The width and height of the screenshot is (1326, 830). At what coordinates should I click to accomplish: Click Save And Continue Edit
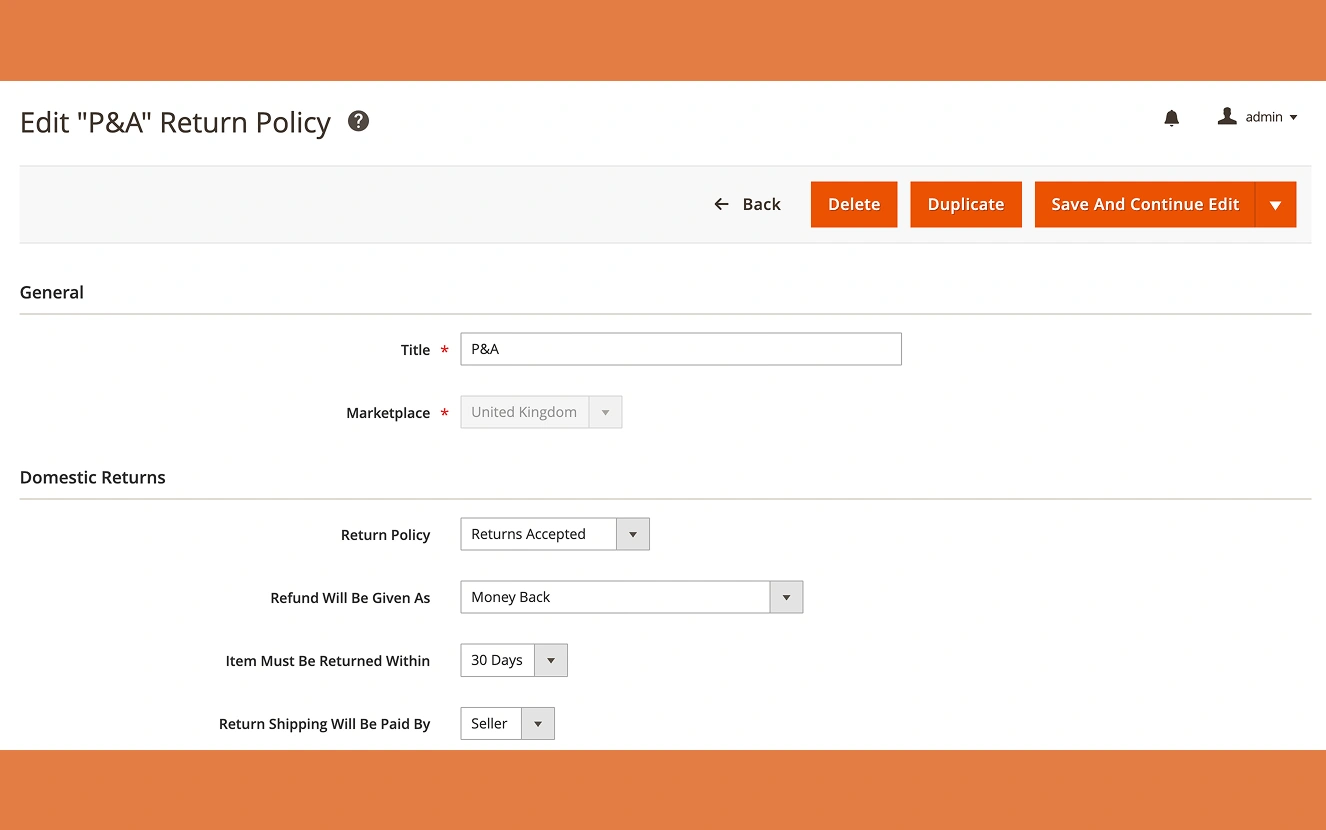[1145, 204]
